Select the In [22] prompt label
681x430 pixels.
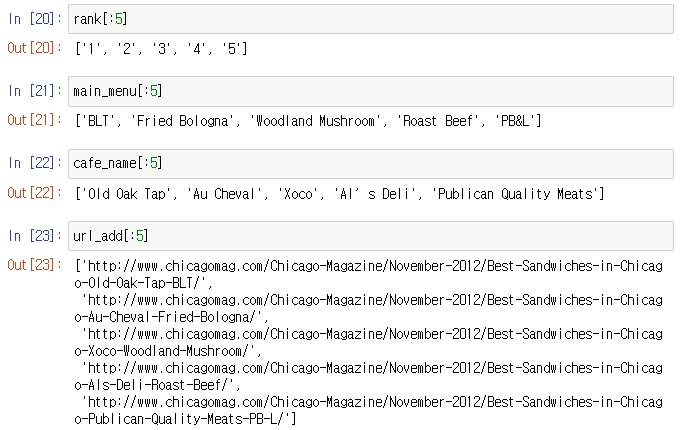pos(35,163)
